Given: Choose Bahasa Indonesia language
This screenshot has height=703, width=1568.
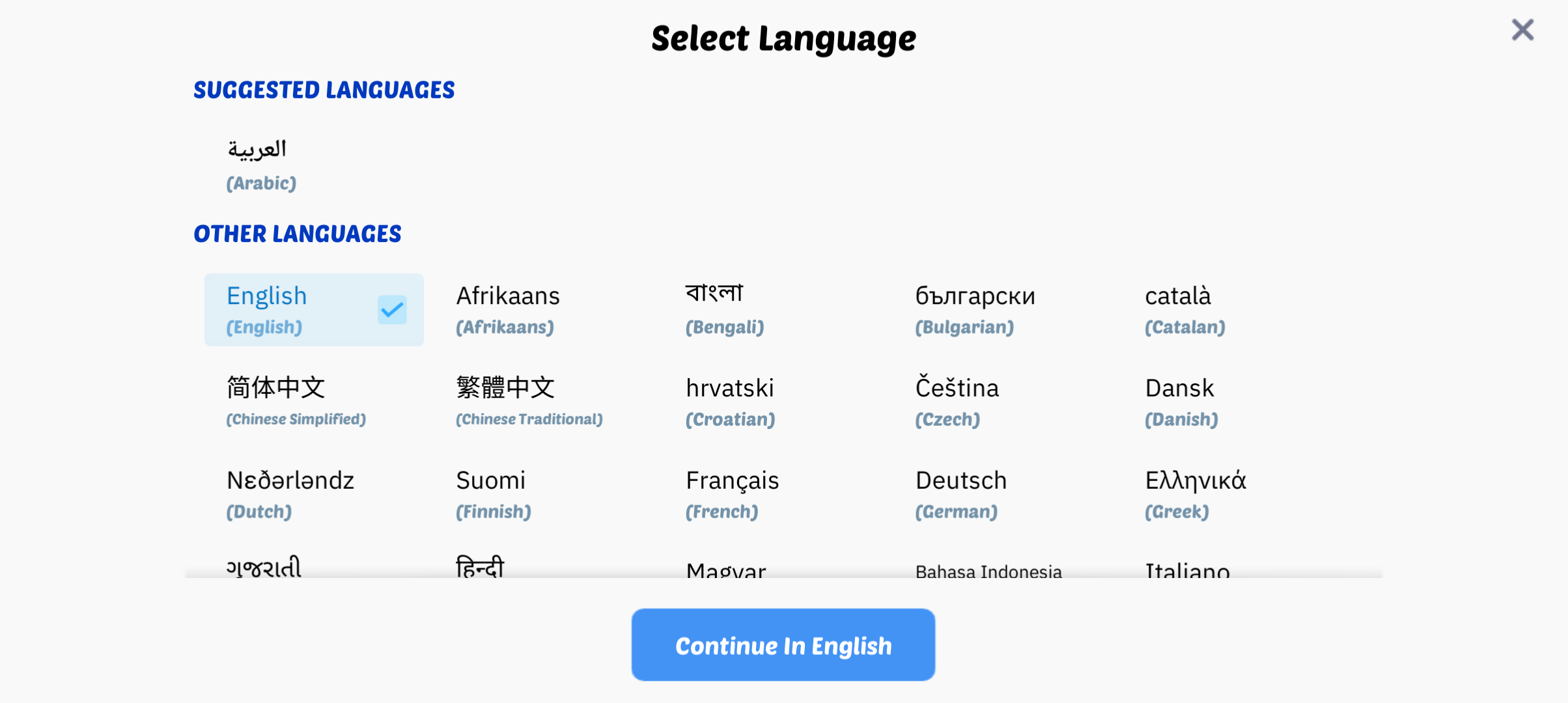Looking at the screenshot, I should click(988, 570).
